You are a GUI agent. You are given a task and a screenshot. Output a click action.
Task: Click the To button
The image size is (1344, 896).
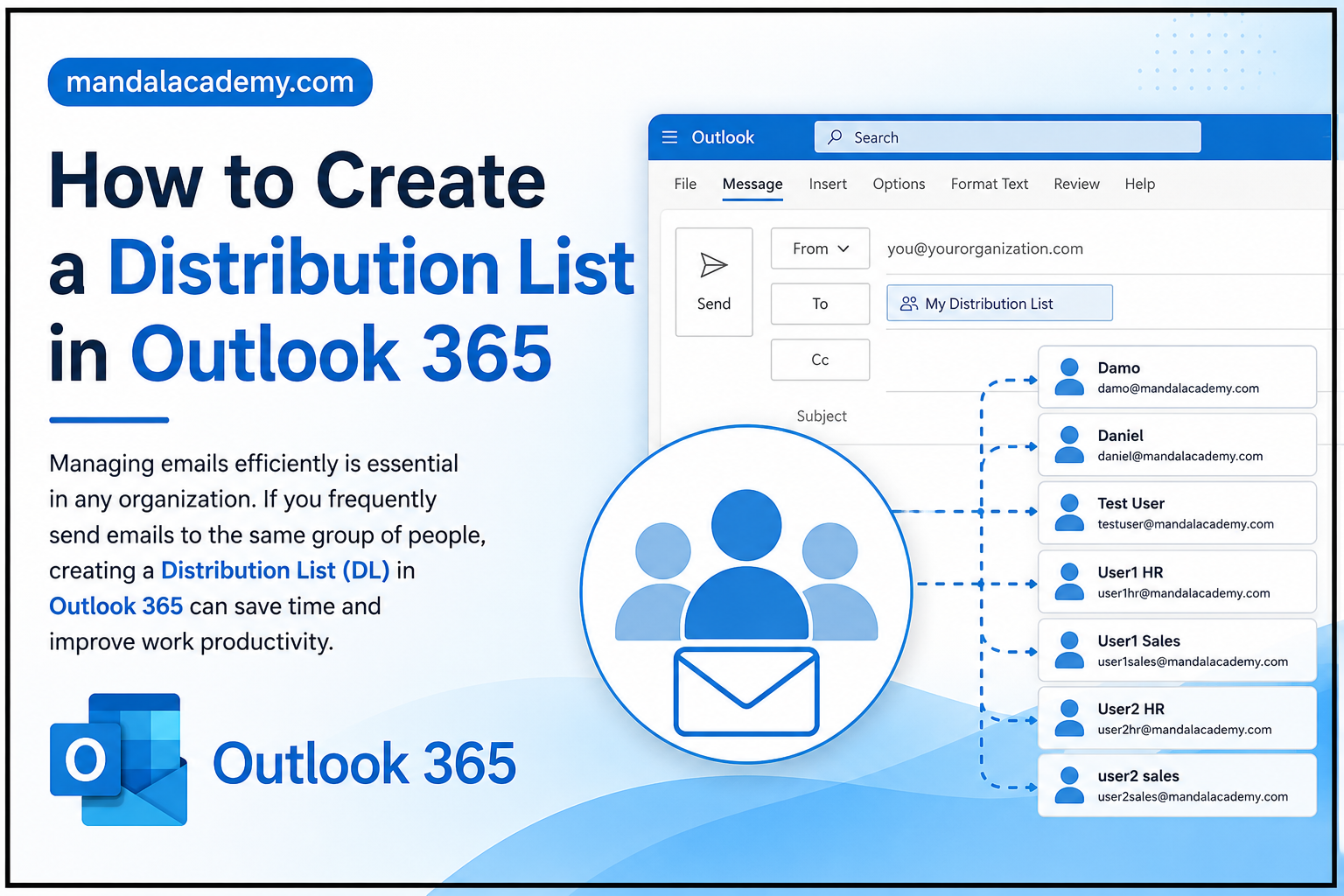coord(820,304)
